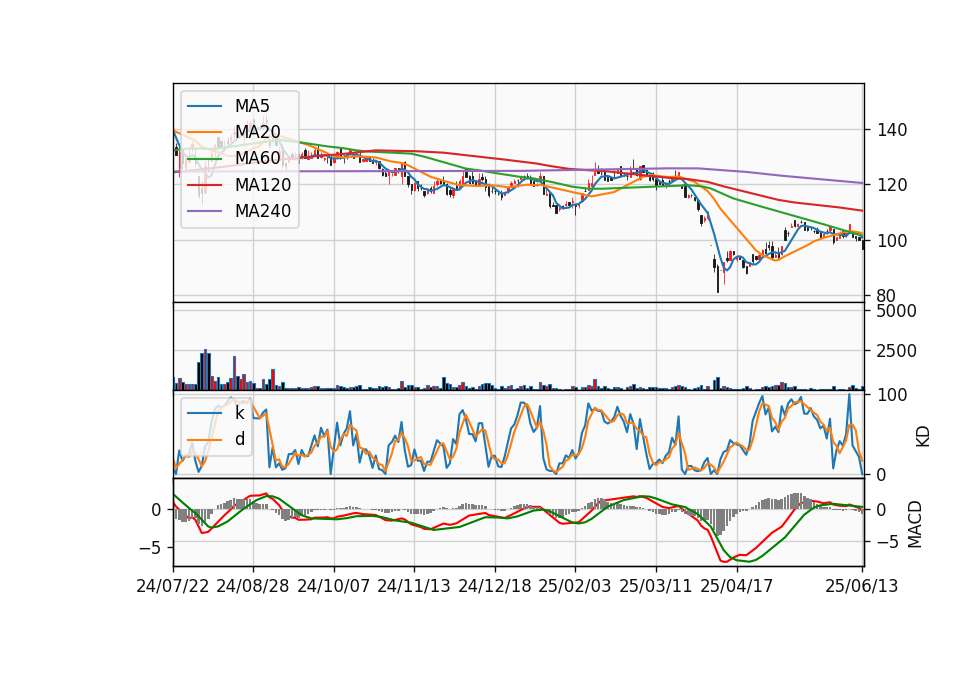Click the 25/03/11 date tick label

coord(656,586)
